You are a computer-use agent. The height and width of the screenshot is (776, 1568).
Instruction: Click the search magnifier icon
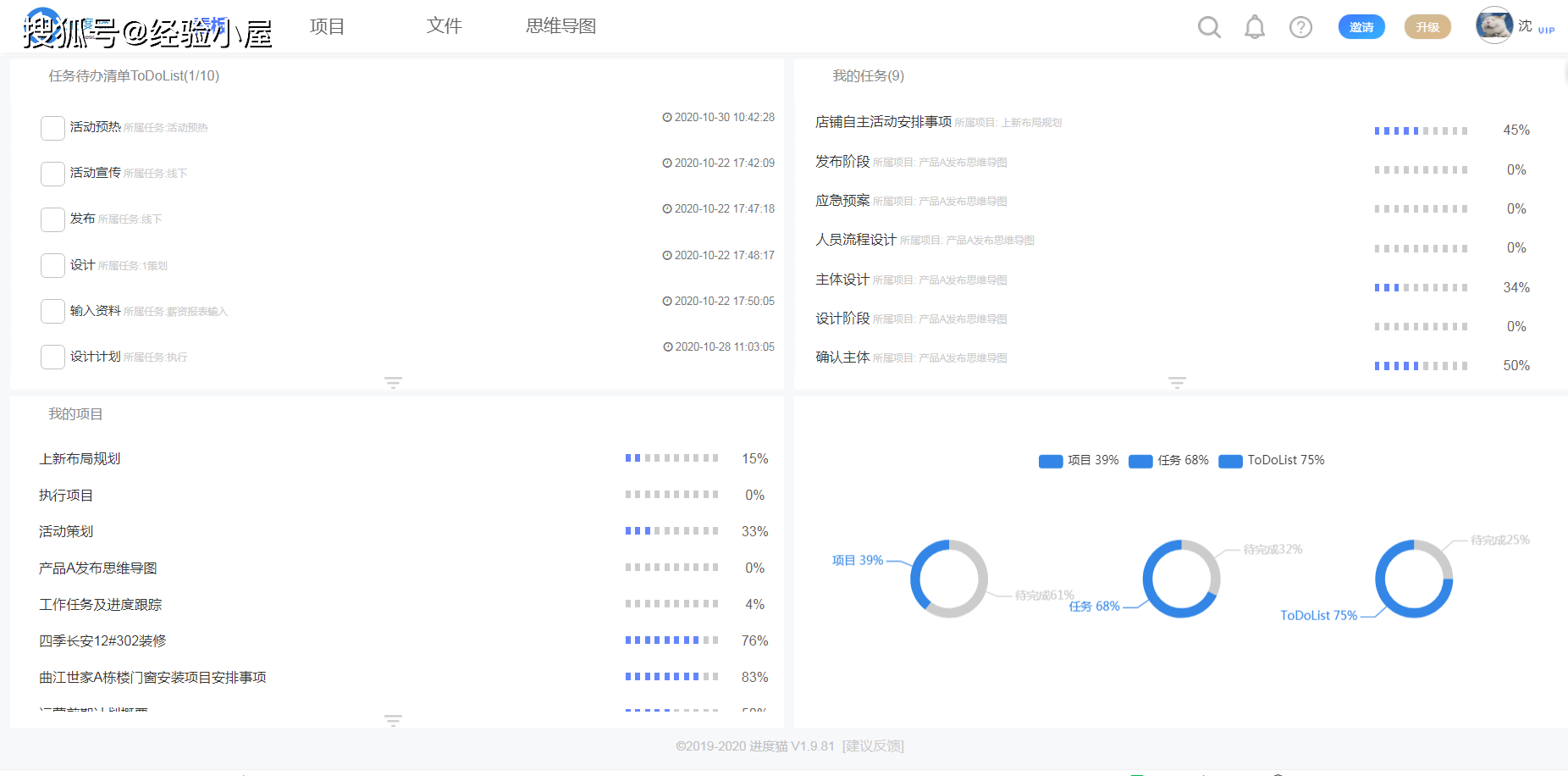point(1209,27)
